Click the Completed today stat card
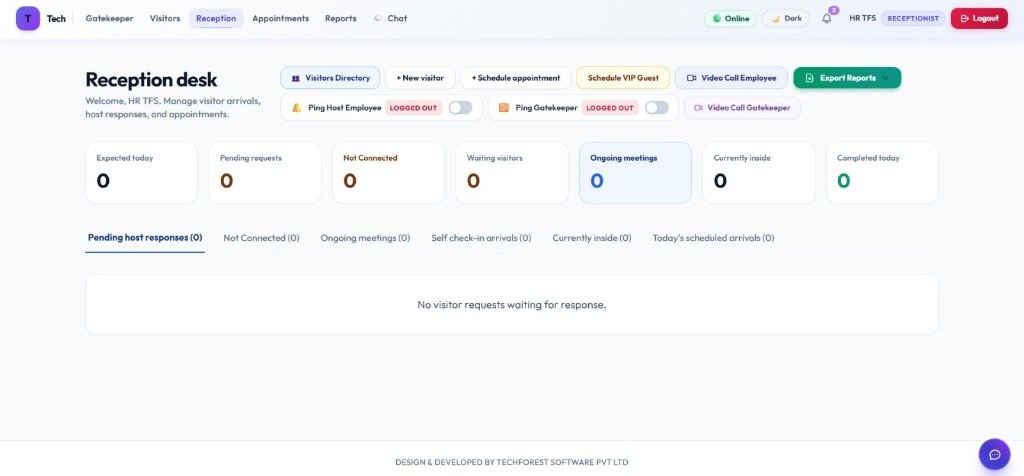 pos(882,173)
